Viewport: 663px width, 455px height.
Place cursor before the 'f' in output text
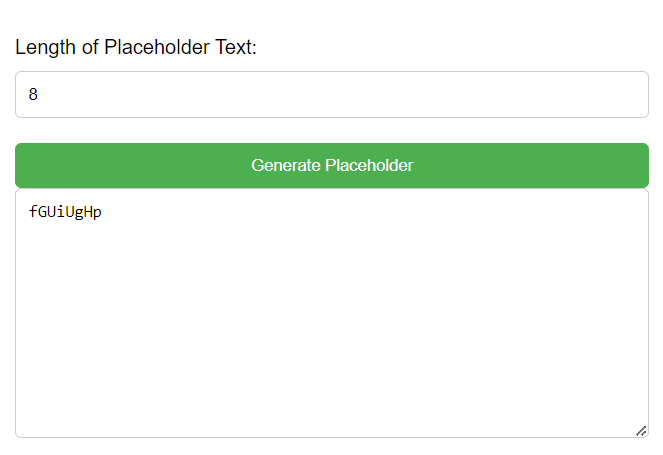coord(29,212)
